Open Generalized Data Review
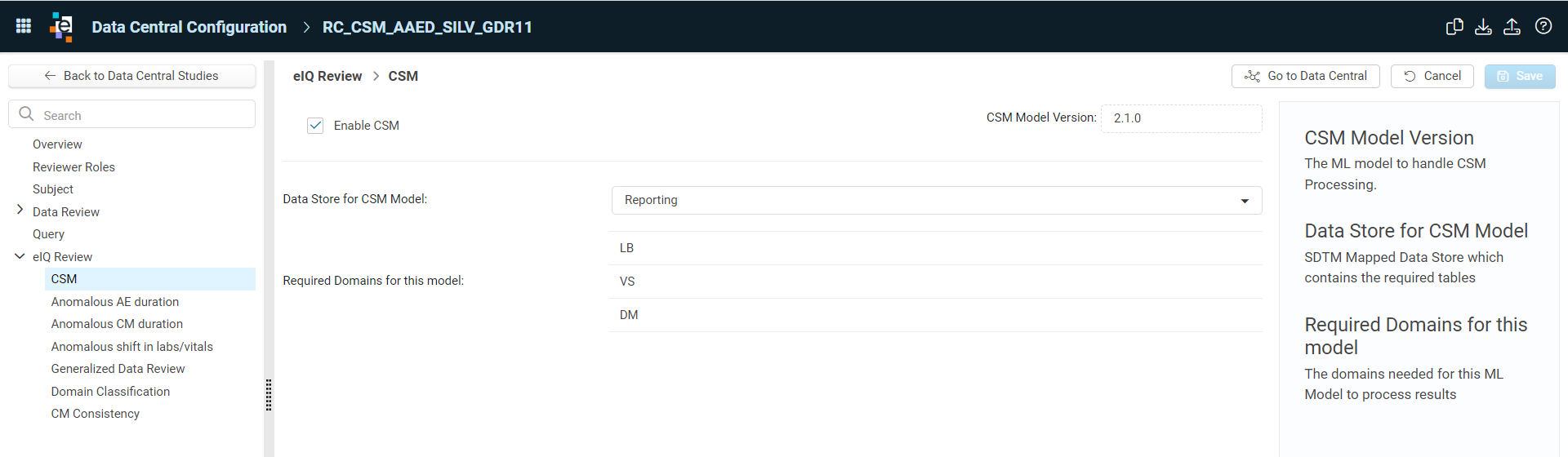Viewport: 1568px width, 457px height. coord(118,369)
